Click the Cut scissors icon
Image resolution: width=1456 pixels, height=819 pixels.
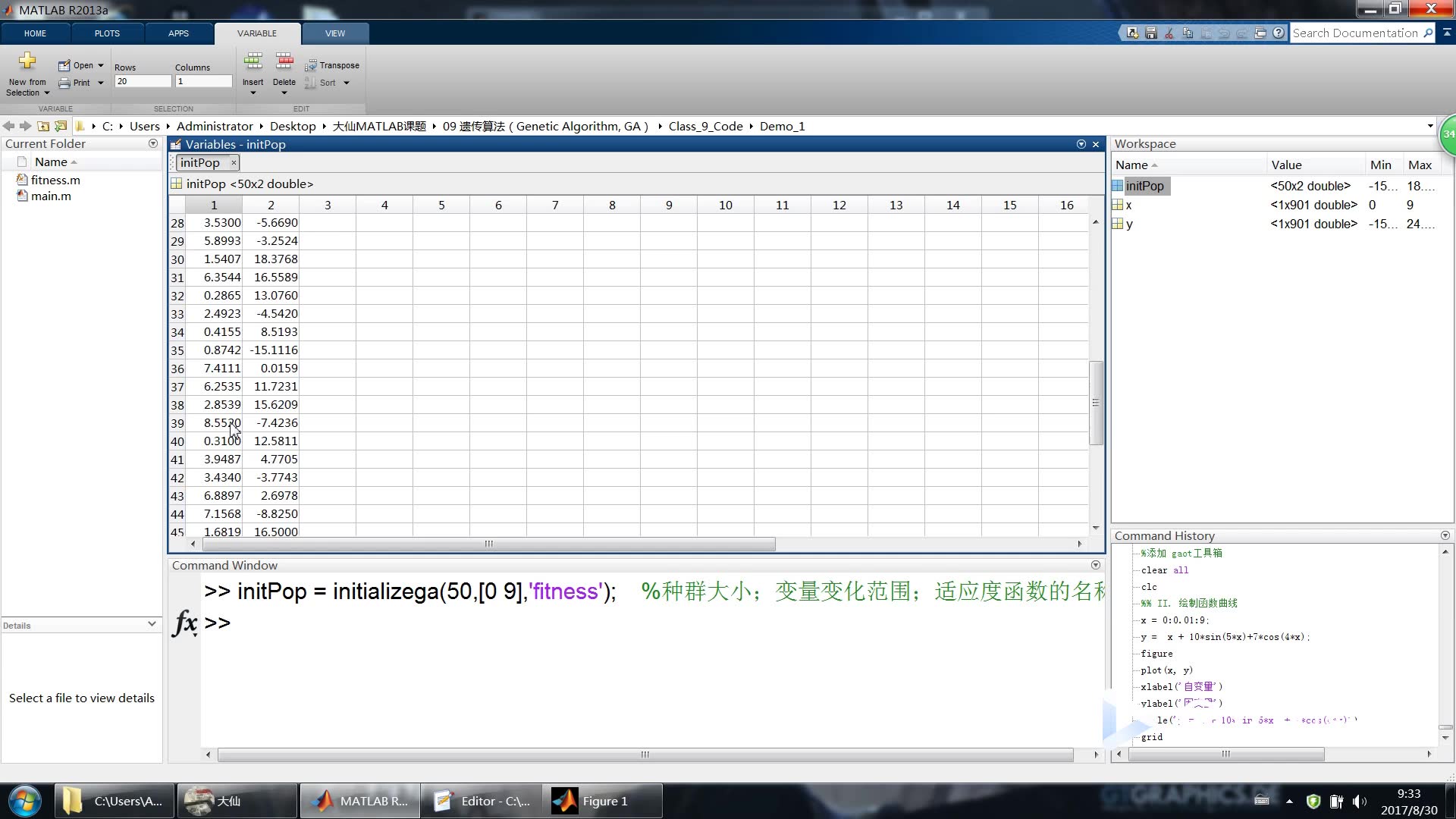1169,33
